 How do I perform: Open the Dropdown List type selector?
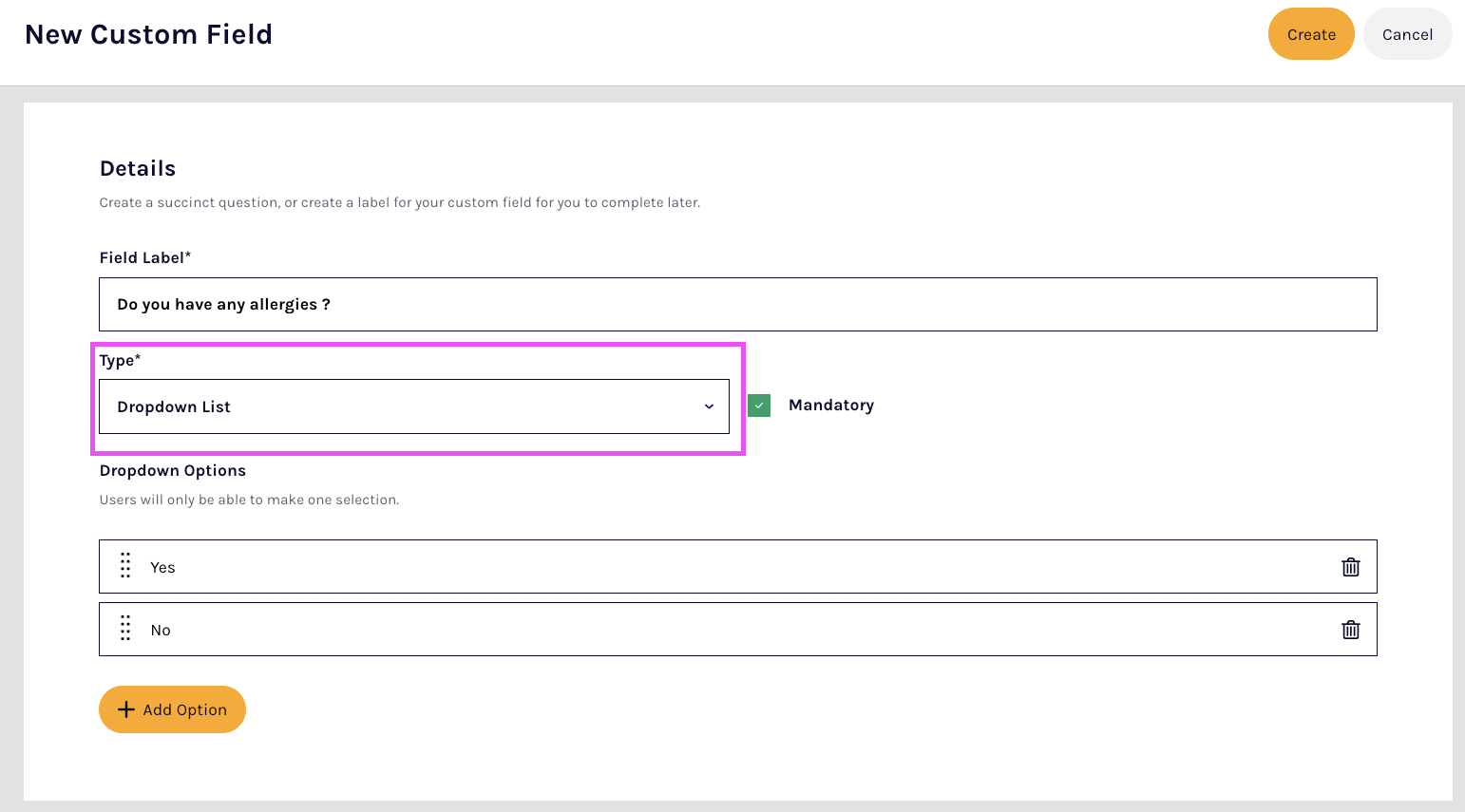(x=399, y=406)
